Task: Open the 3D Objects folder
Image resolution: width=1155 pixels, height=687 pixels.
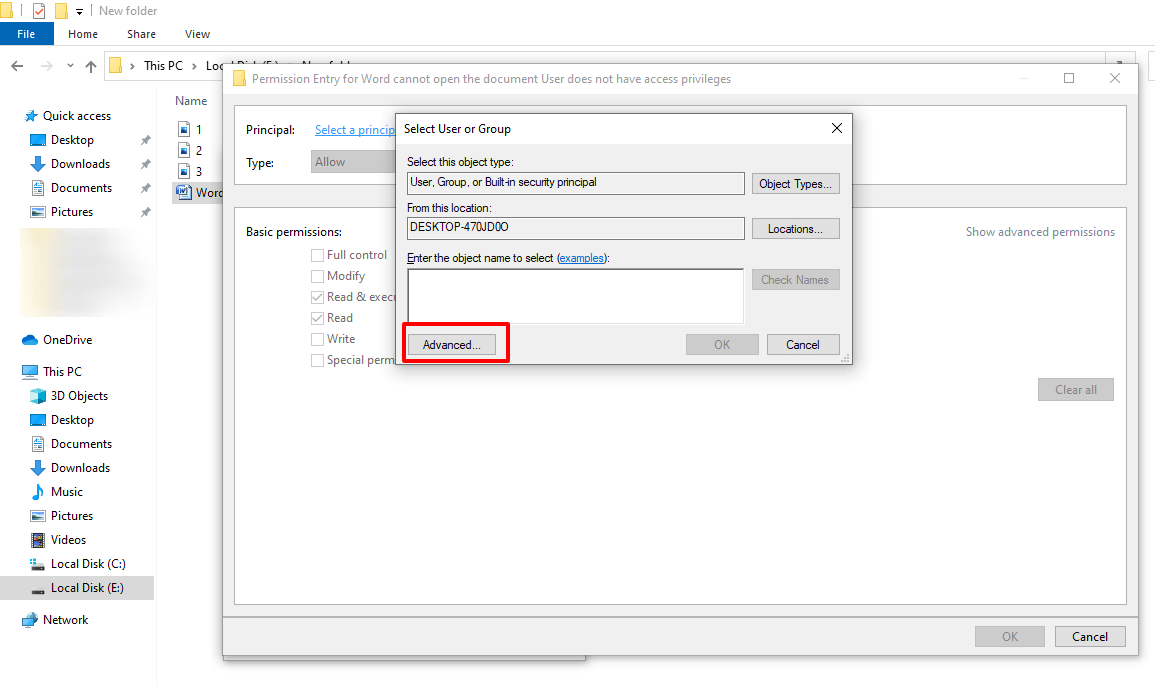Action: tap(79, 395)
